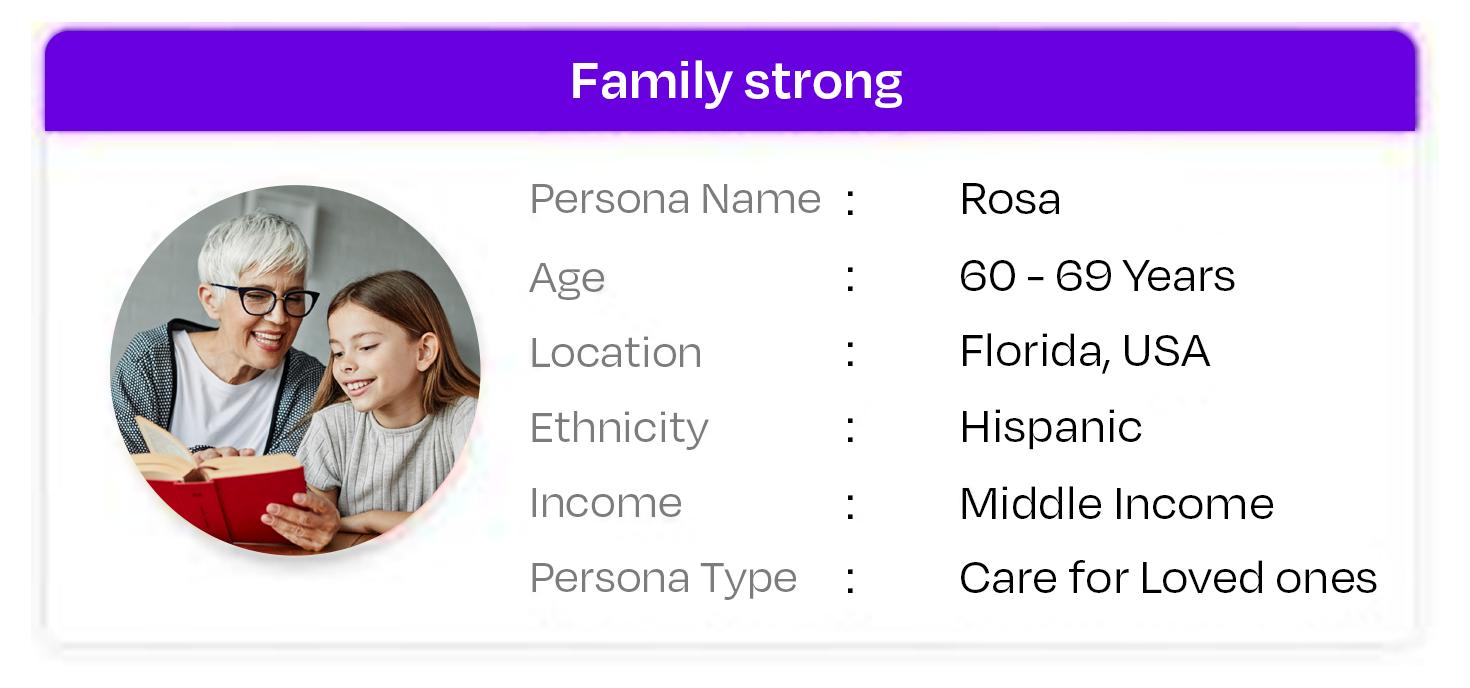Click the circular persona photo
1470x688 pixels.
(x=295, y=370)
